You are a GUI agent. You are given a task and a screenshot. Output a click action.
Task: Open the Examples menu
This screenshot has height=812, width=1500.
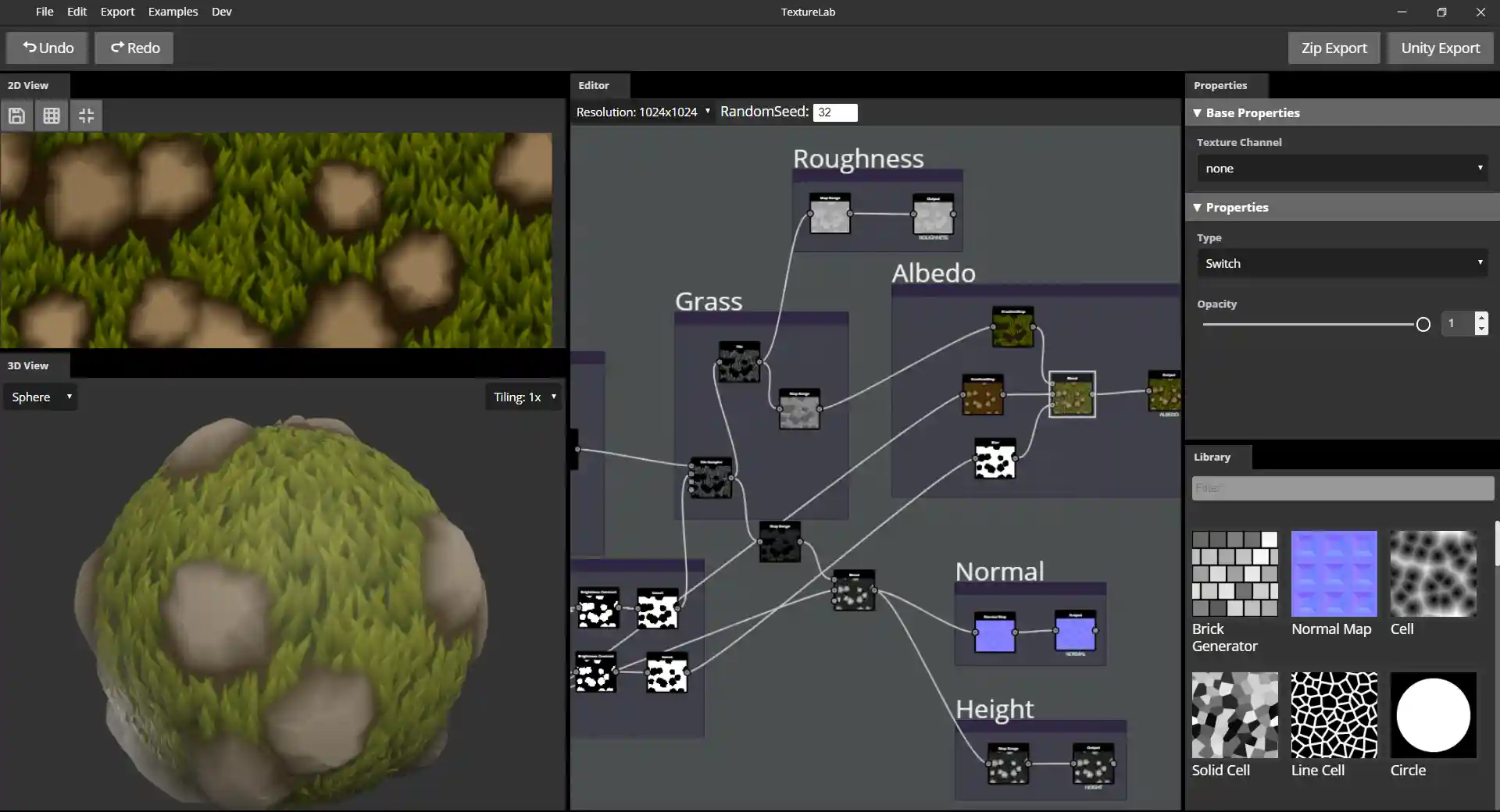pyautogui.click(x=173, y=12)
